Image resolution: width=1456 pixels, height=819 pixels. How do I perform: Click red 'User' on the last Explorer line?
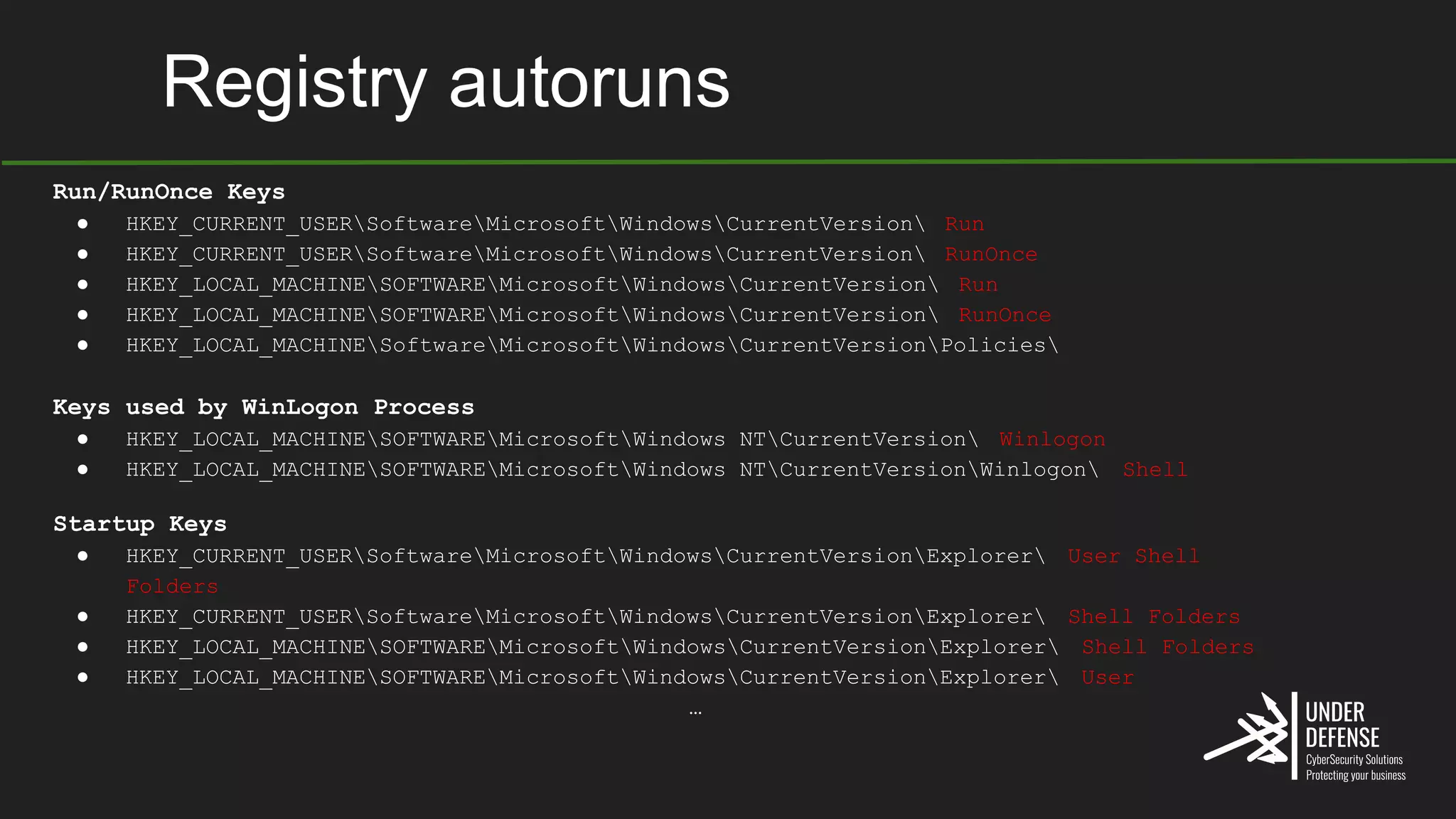(x=1107, y=678)
